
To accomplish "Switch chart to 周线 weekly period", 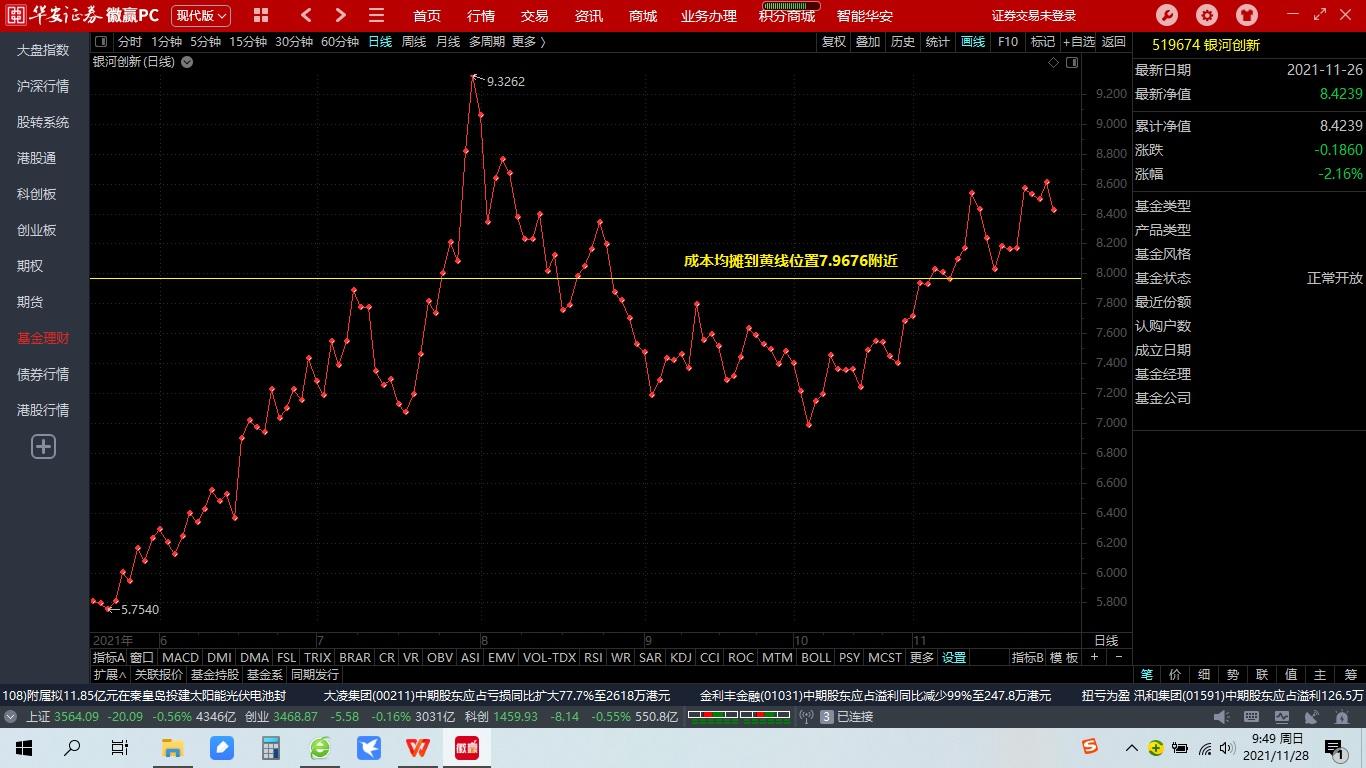I will coord(414,41).
